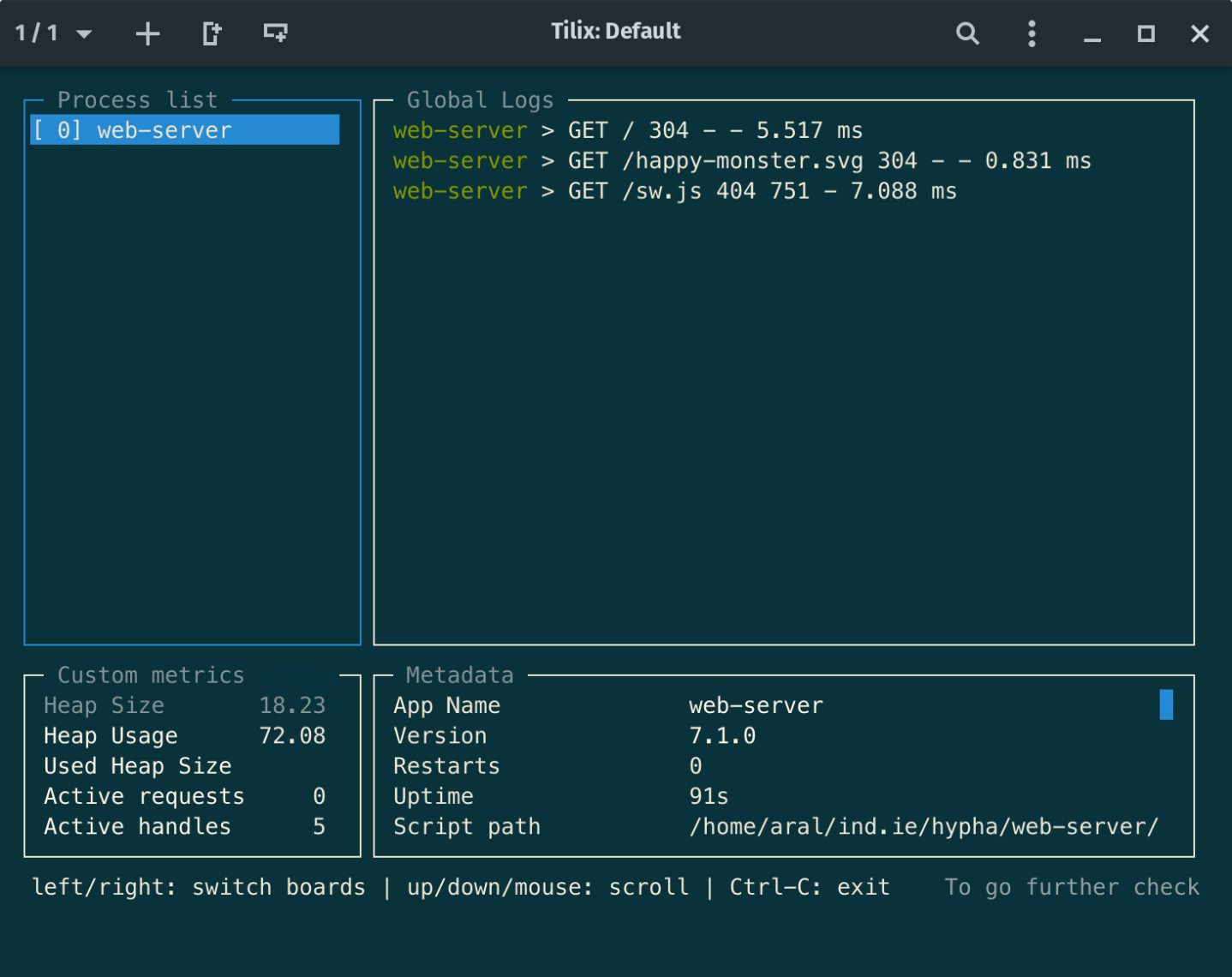Viewport: 1232px width, 977px height.
Task: Click the Process list panel title
Action: 137,100
